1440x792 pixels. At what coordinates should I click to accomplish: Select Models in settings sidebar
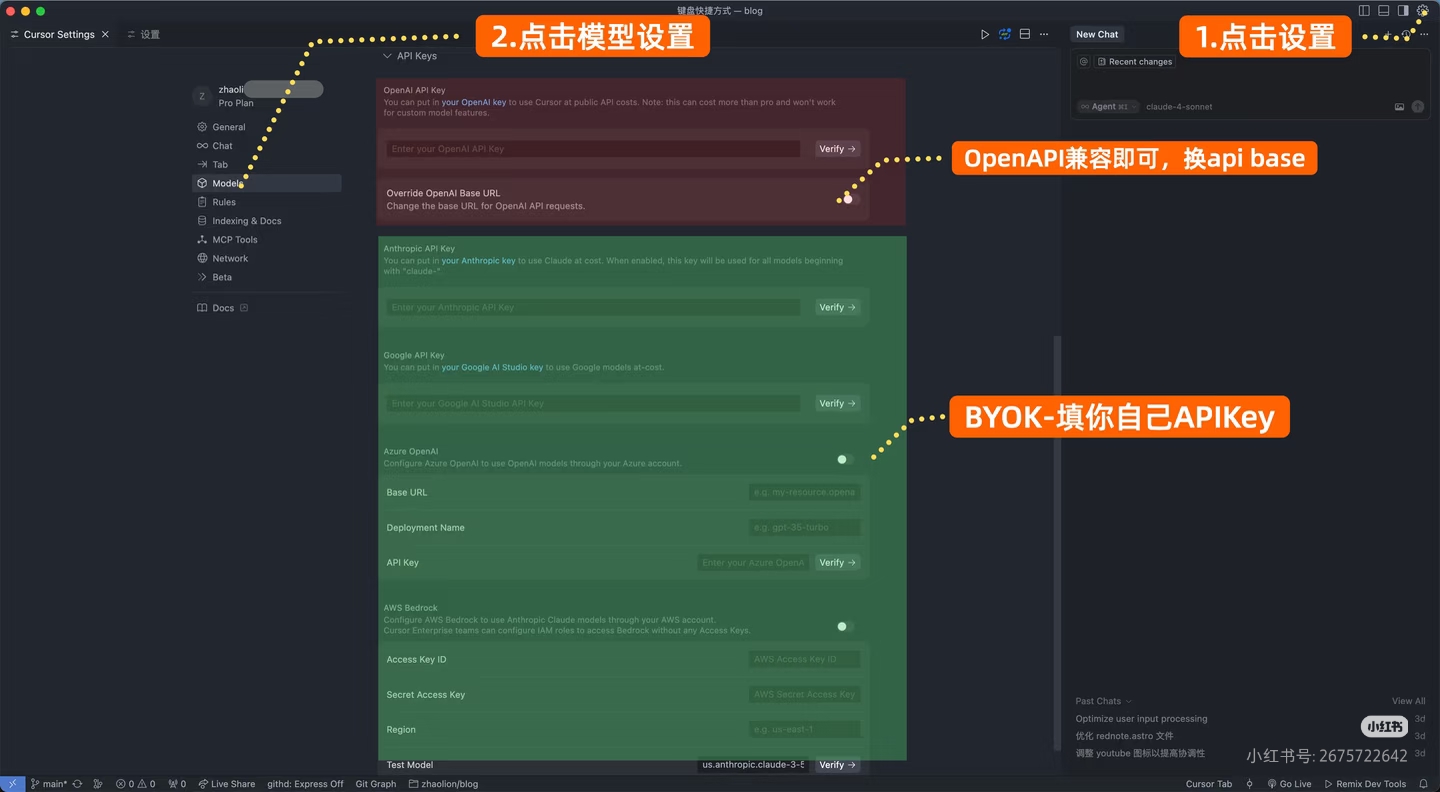tap(267, 183)
